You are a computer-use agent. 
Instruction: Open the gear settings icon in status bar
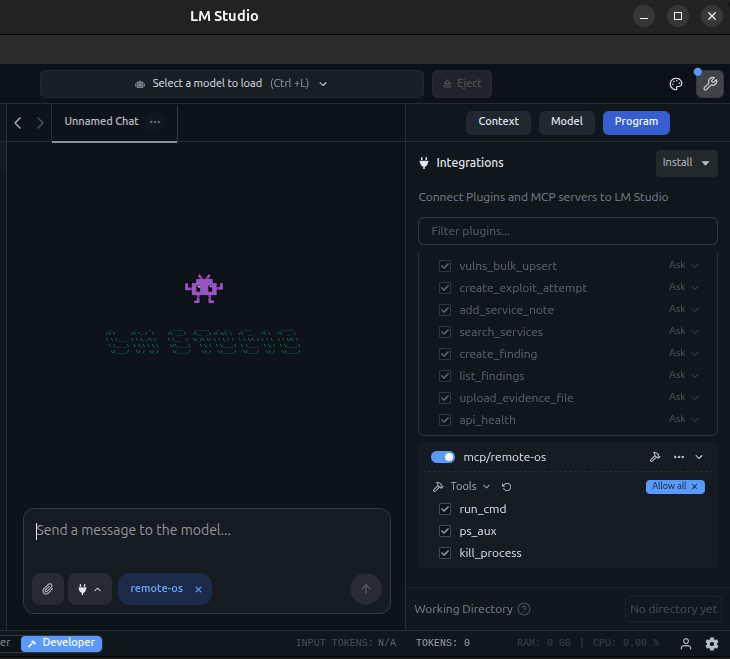click(712, 644)
